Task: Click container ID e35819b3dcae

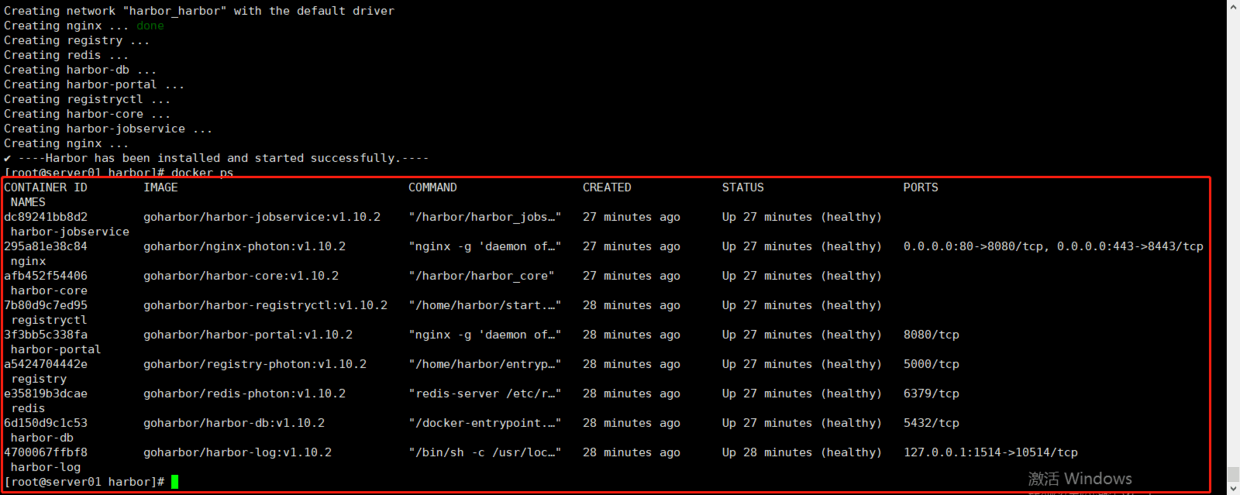Action: coord(46,394)
